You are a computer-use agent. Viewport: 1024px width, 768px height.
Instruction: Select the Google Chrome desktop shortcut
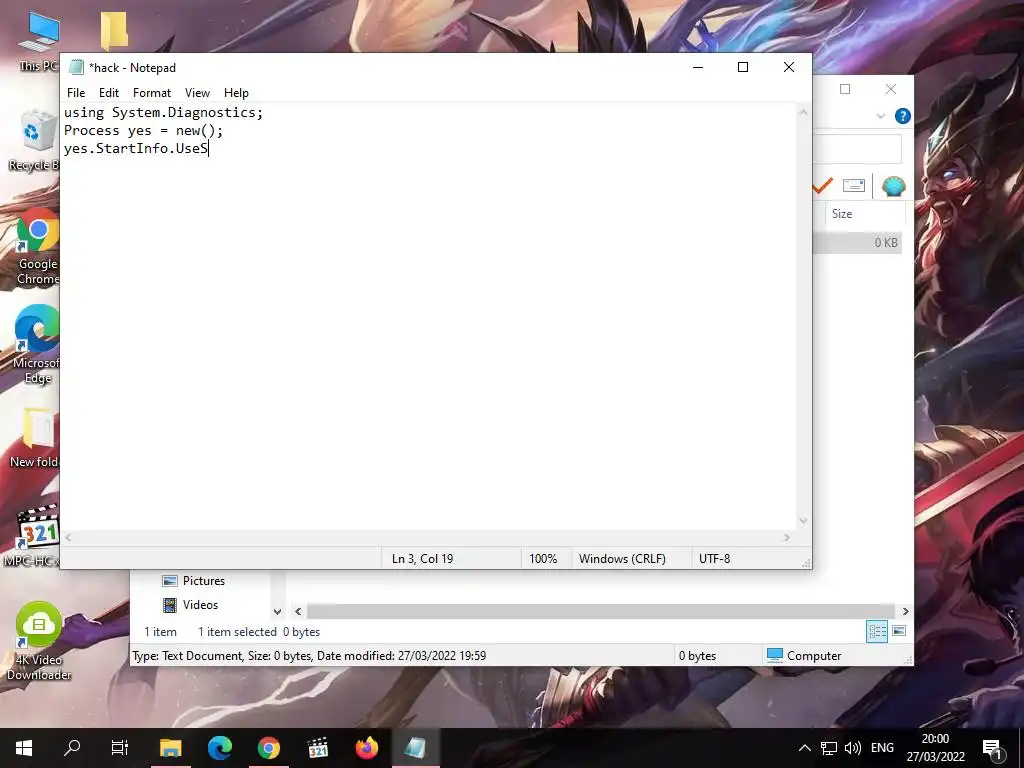click(x=38, y=248)
